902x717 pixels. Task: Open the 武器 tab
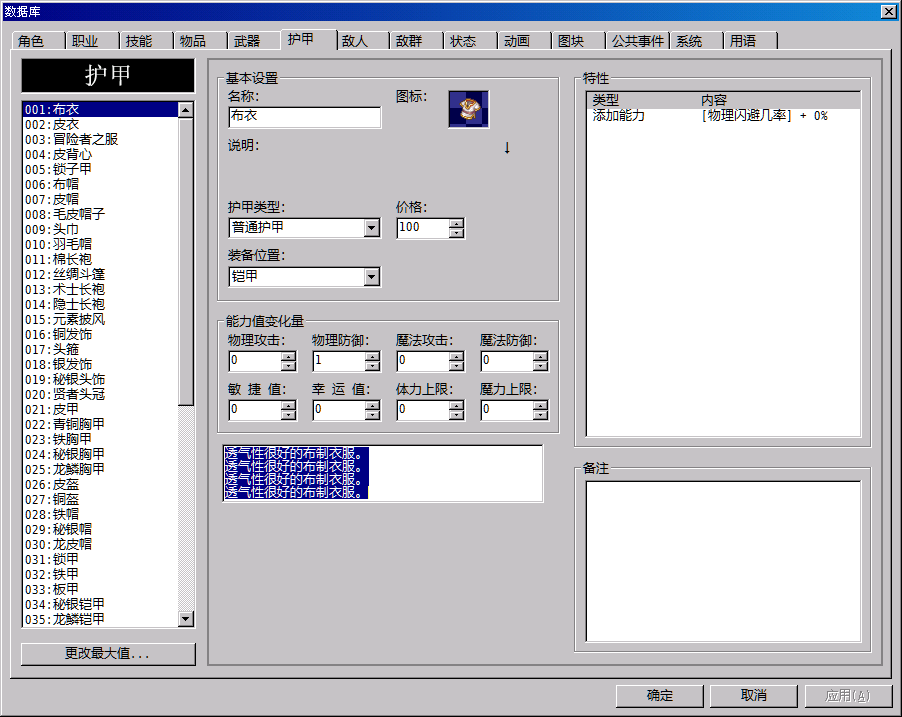click(x=254, y=41)
